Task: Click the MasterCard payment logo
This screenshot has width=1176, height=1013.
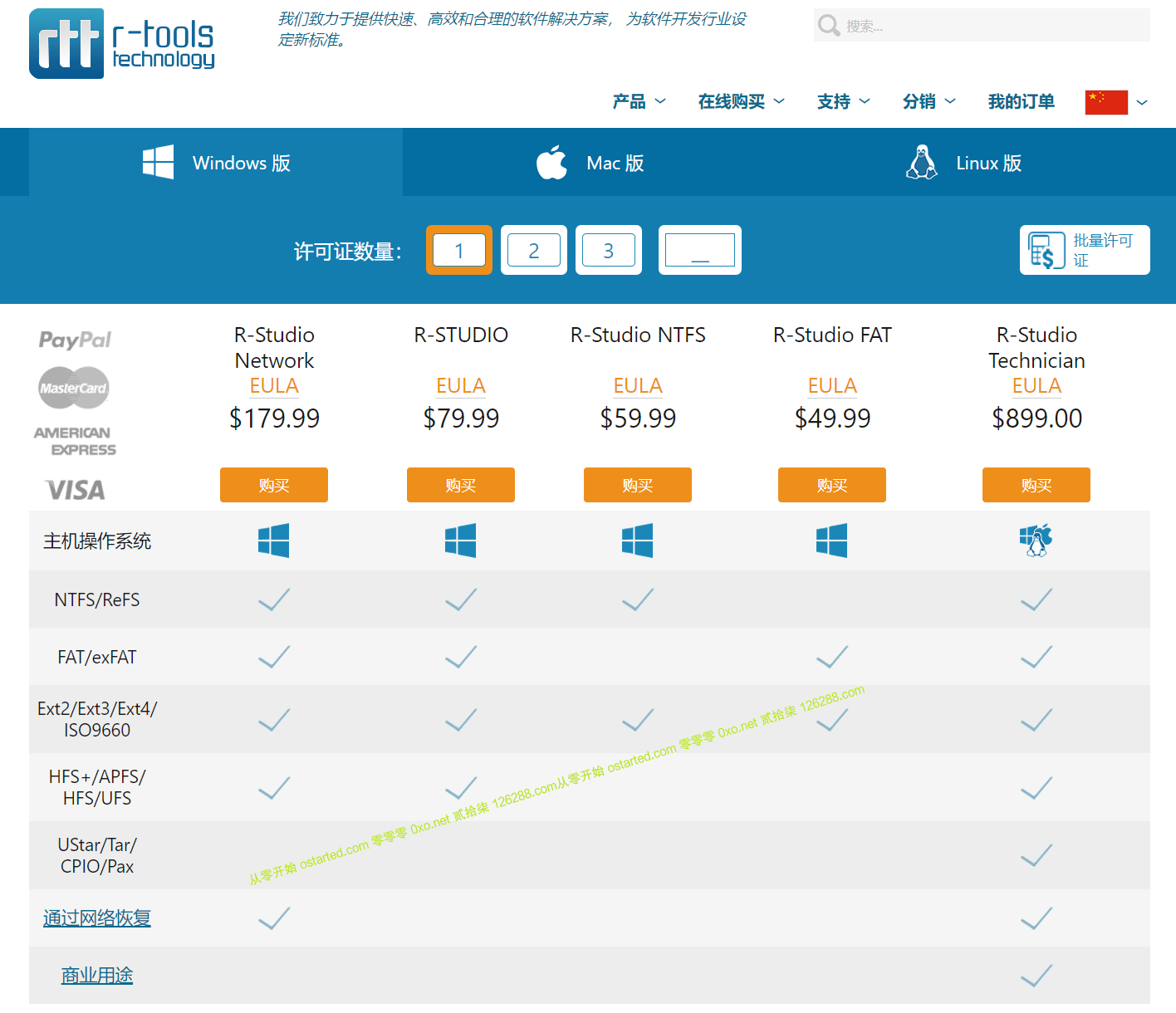Action: coord(74,388)
